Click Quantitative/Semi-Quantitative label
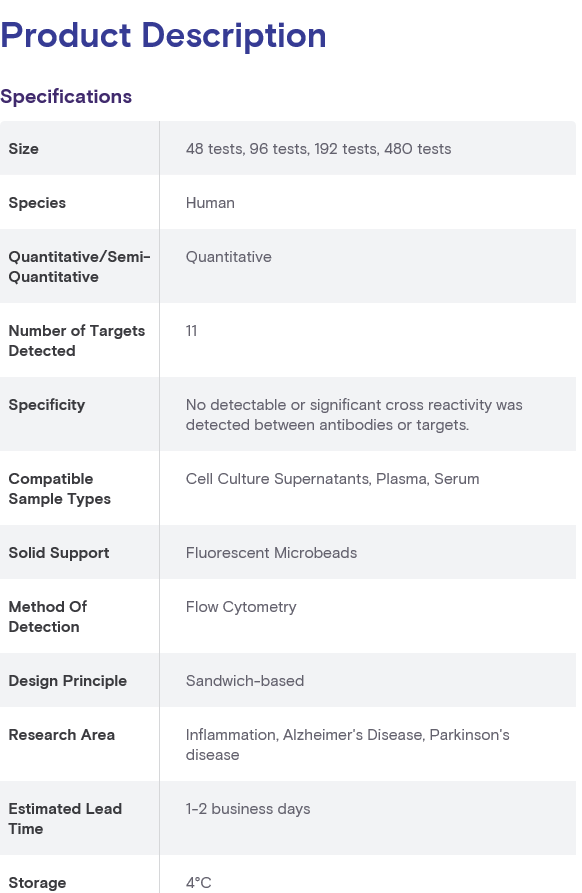582x893 pixels. pyautogui.click(x=79, y=267)
